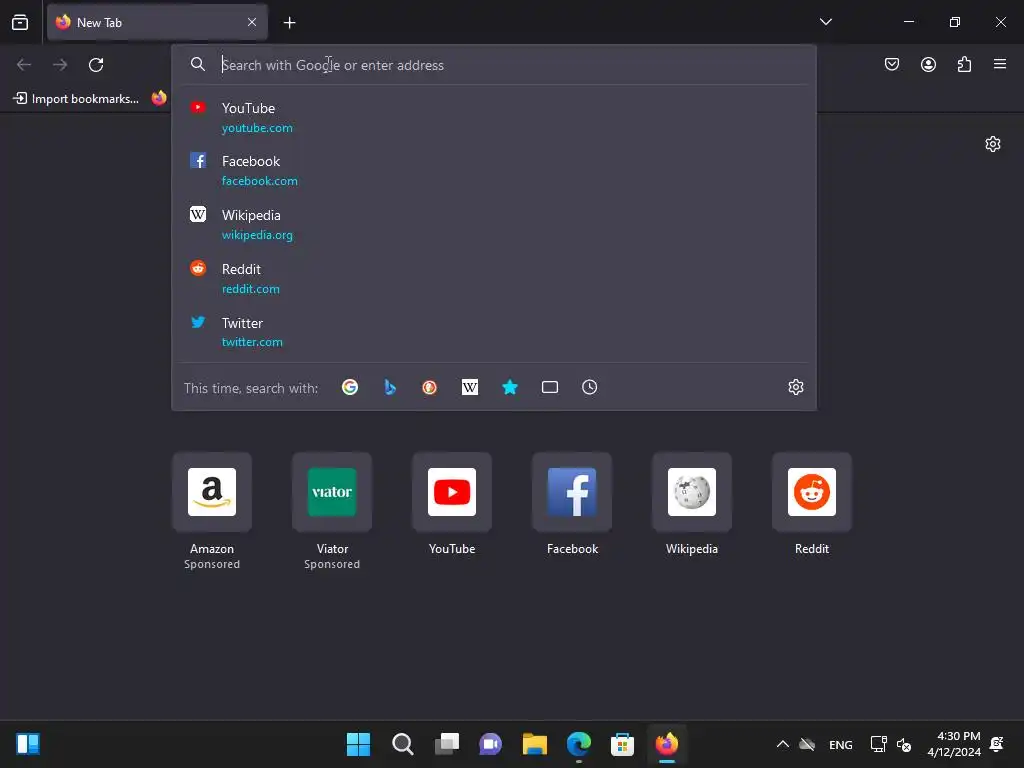This screenshot has height=768, width=1024.
Task: Search this time with Bing
Action: pos(390,387)
